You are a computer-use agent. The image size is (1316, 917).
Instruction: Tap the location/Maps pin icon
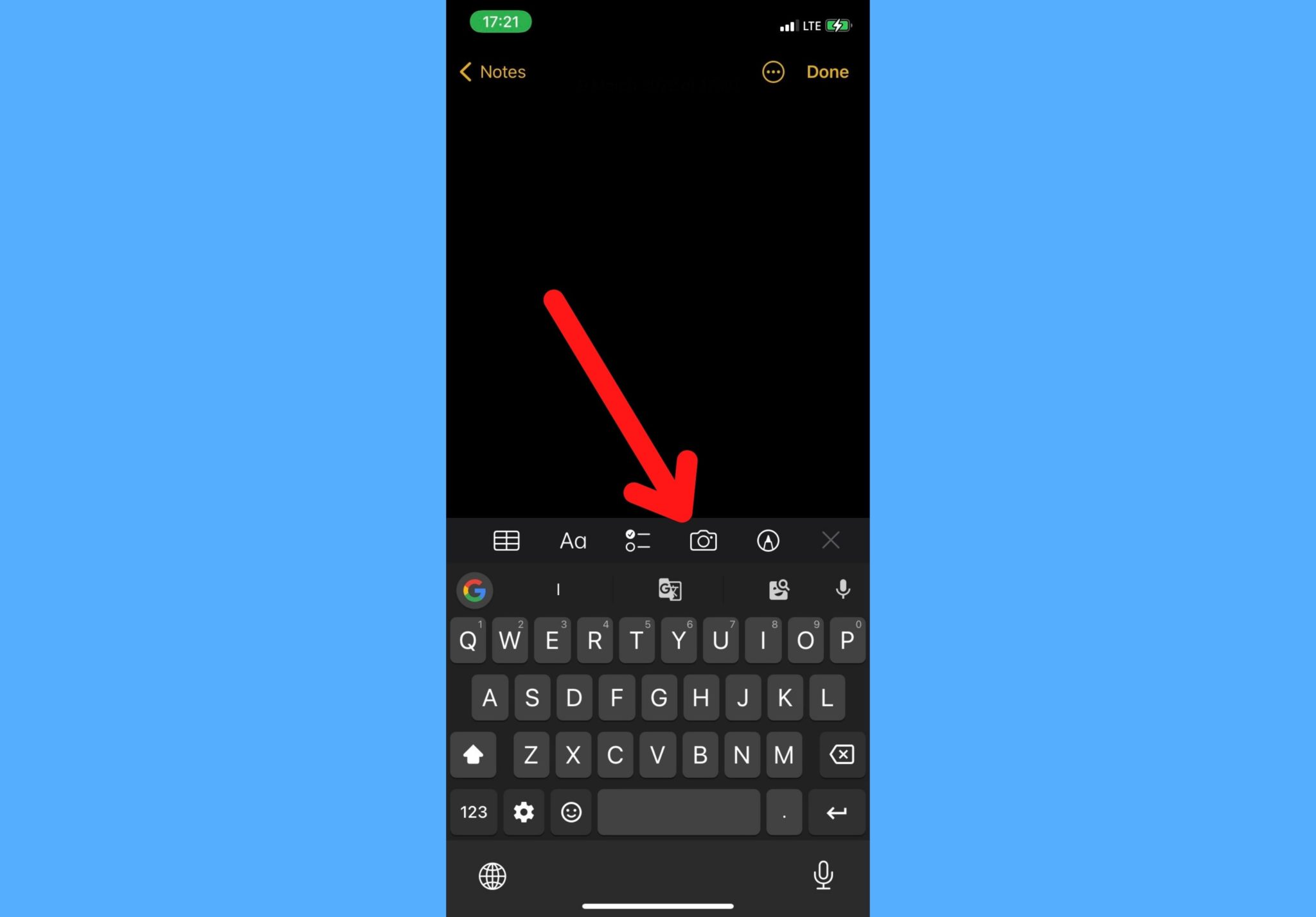(x=768, y=540)
